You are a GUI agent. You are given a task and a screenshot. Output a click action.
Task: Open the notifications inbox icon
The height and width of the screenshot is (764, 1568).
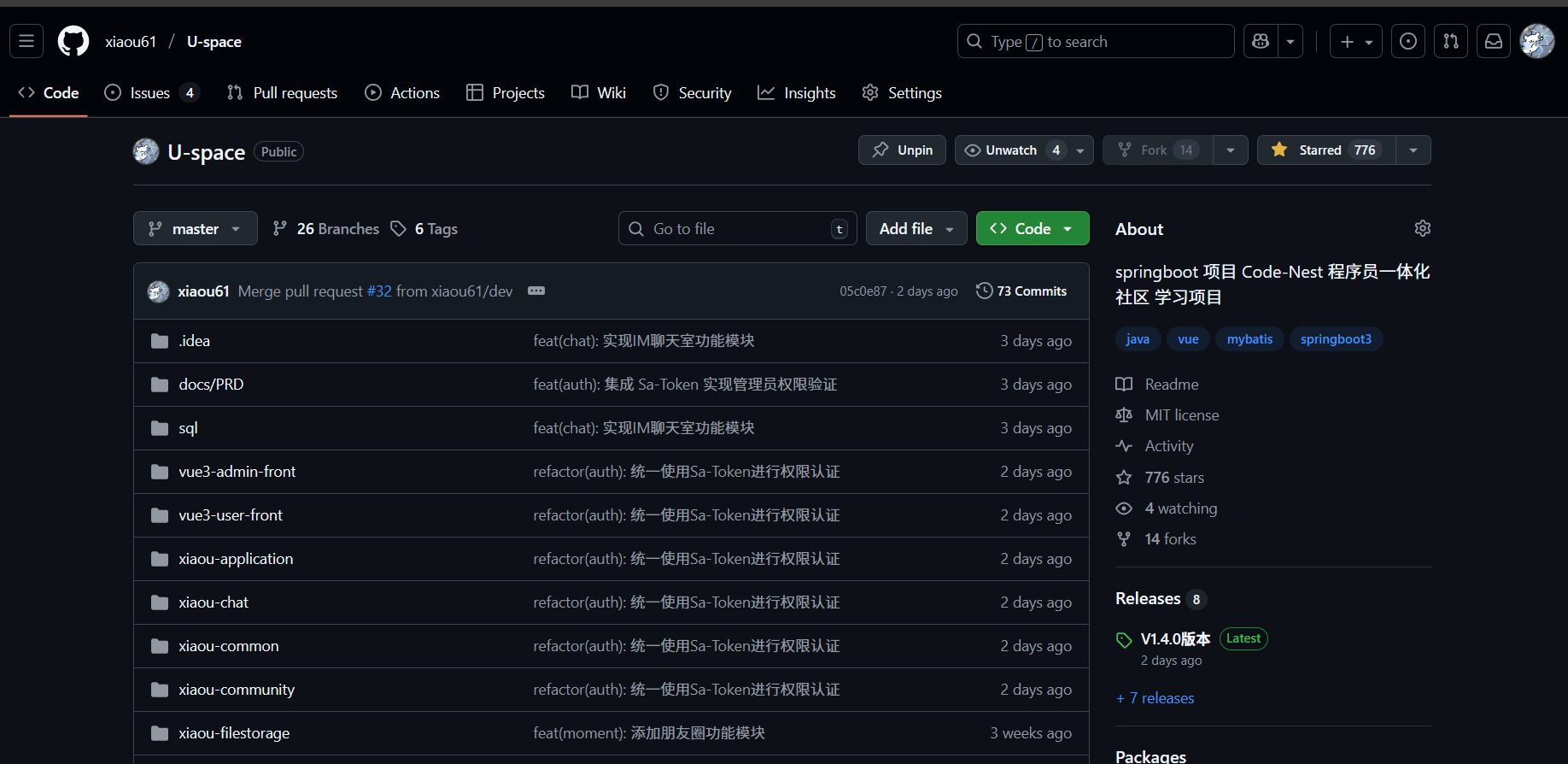pyautogui.click(x=1494, y=41)
